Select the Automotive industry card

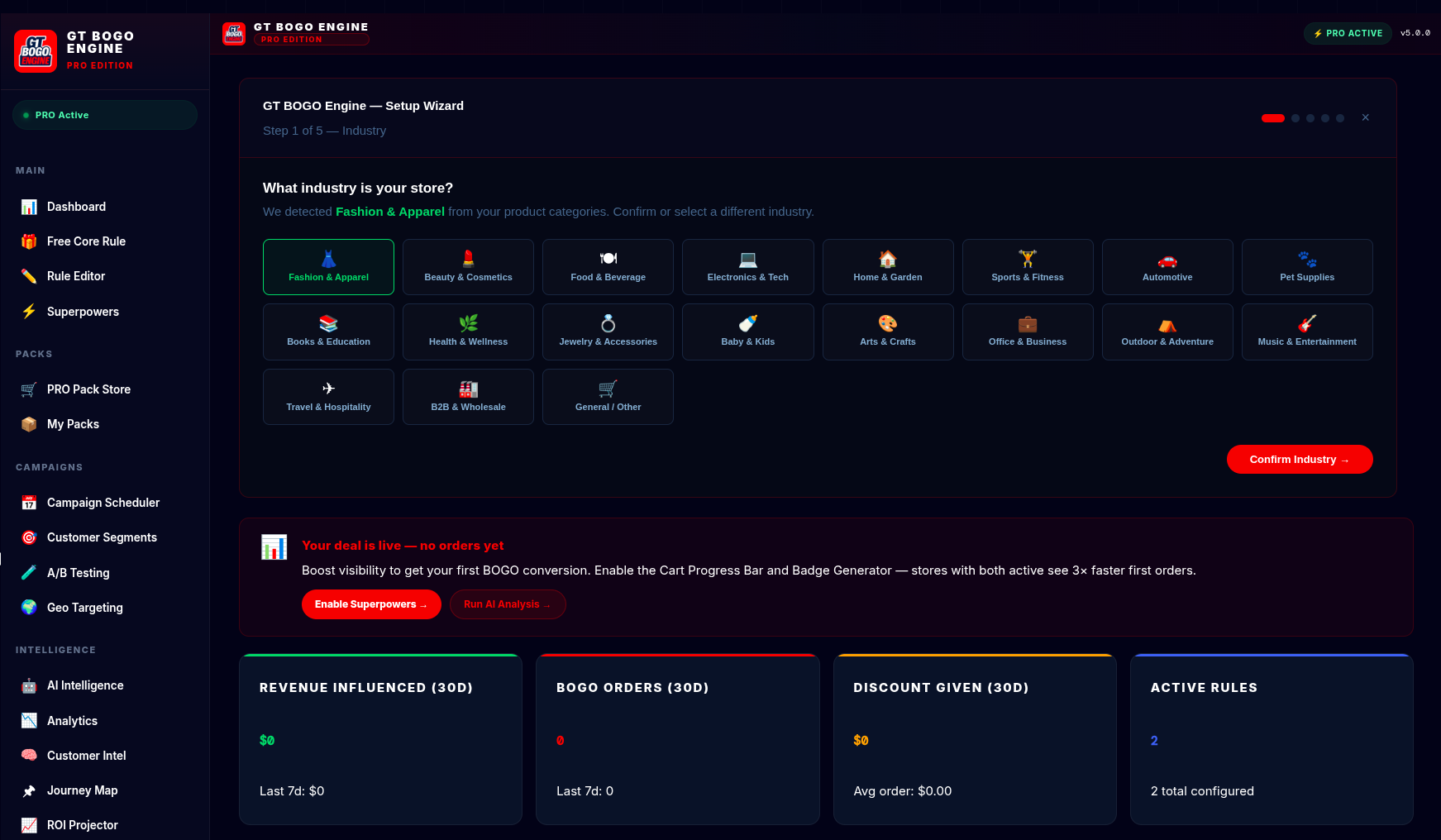(x=1167, y=267)
